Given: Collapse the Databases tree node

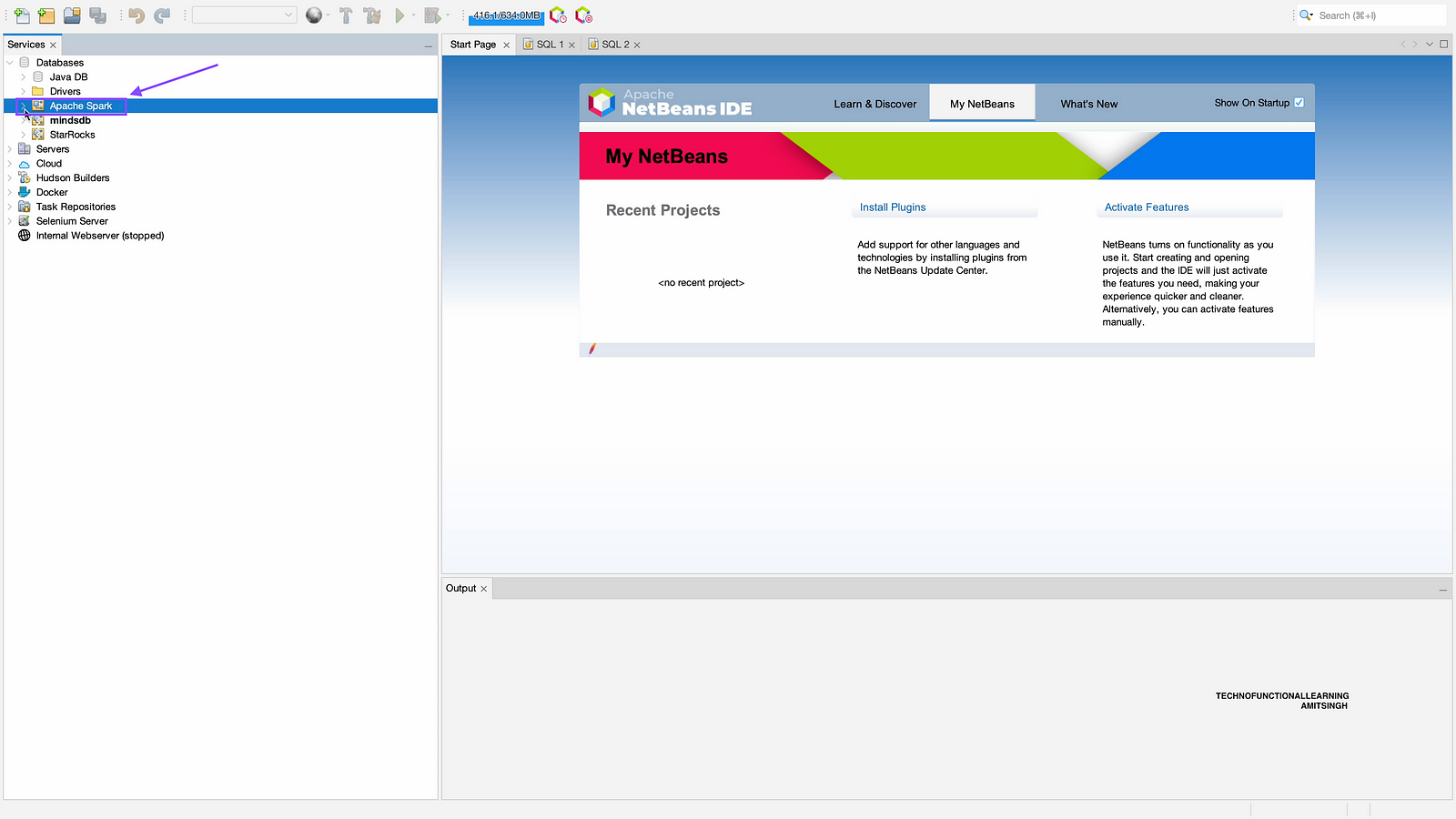Looking at the screenshot, I should click(x=10, y=63).
